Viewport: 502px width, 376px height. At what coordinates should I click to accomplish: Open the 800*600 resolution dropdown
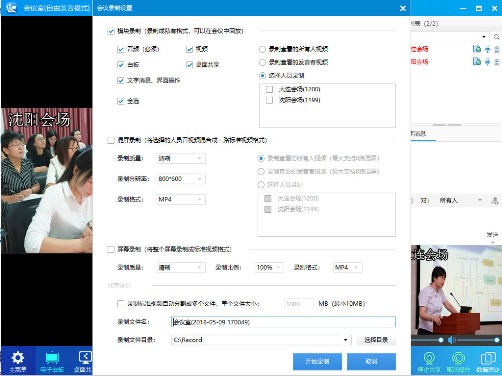pyautogui.click(x=181, y=179)
